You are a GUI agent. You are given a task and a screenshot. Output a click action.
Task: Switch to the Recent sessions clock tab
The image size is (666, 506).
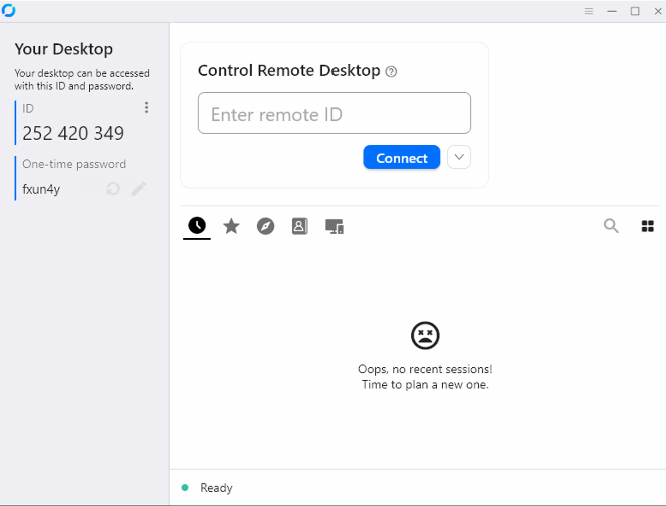(197, 226)
